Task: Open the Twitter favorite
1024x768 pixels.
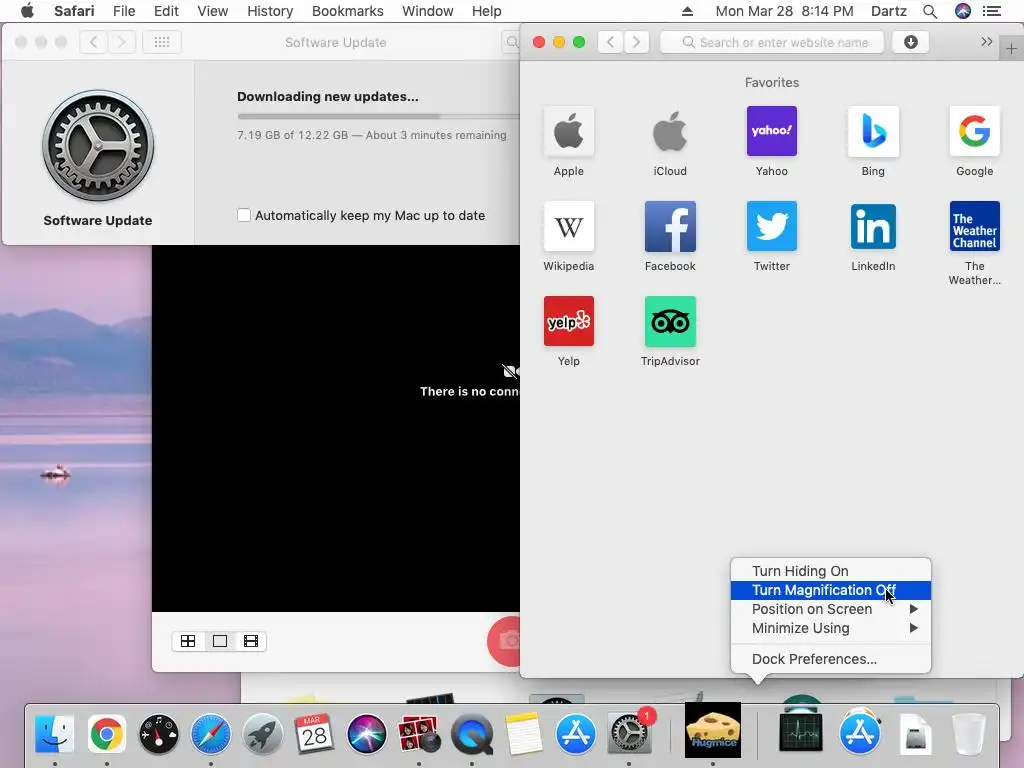Action: (x=771, y=227)
